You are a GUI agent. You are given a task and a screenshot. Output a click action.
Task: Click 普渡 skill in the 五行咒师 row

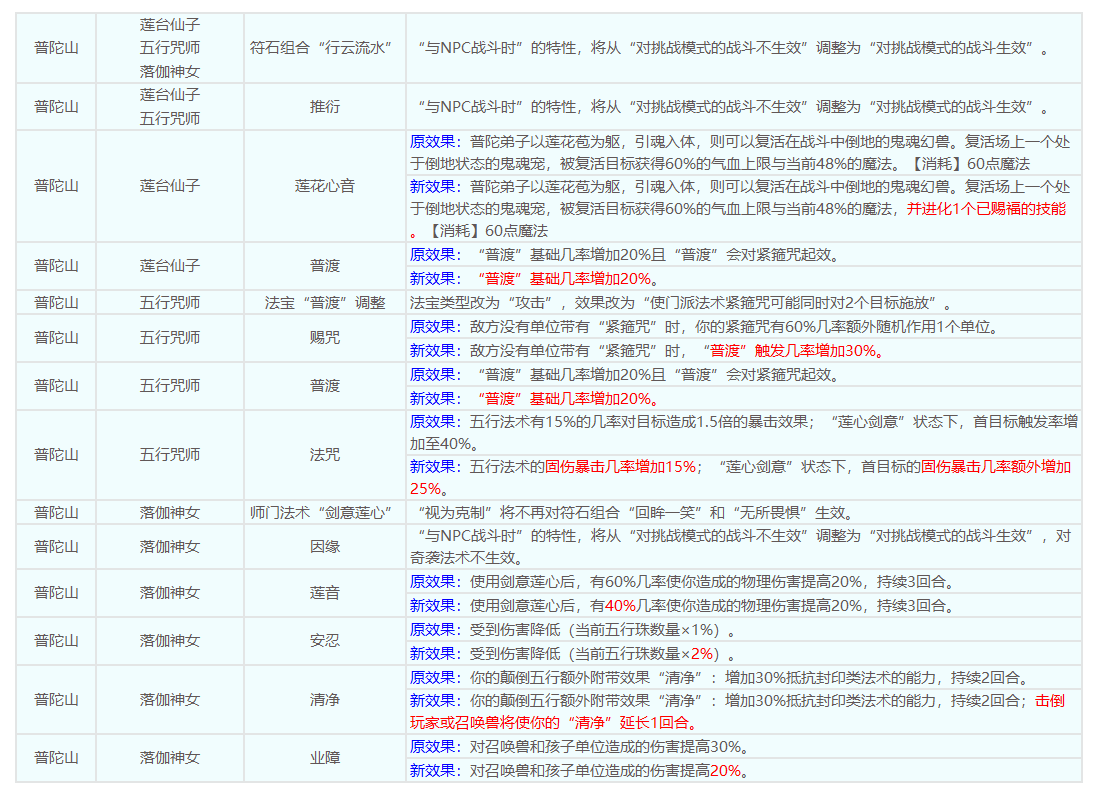pos(325,386)
